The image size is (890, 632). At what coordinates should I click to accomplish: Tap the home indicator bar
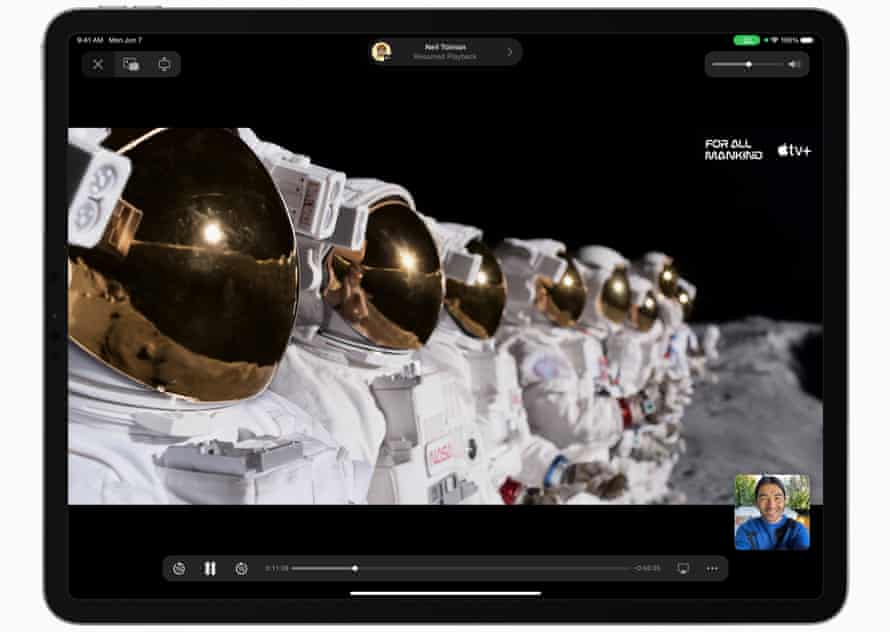pyautogui.click(x=445, y=592)
